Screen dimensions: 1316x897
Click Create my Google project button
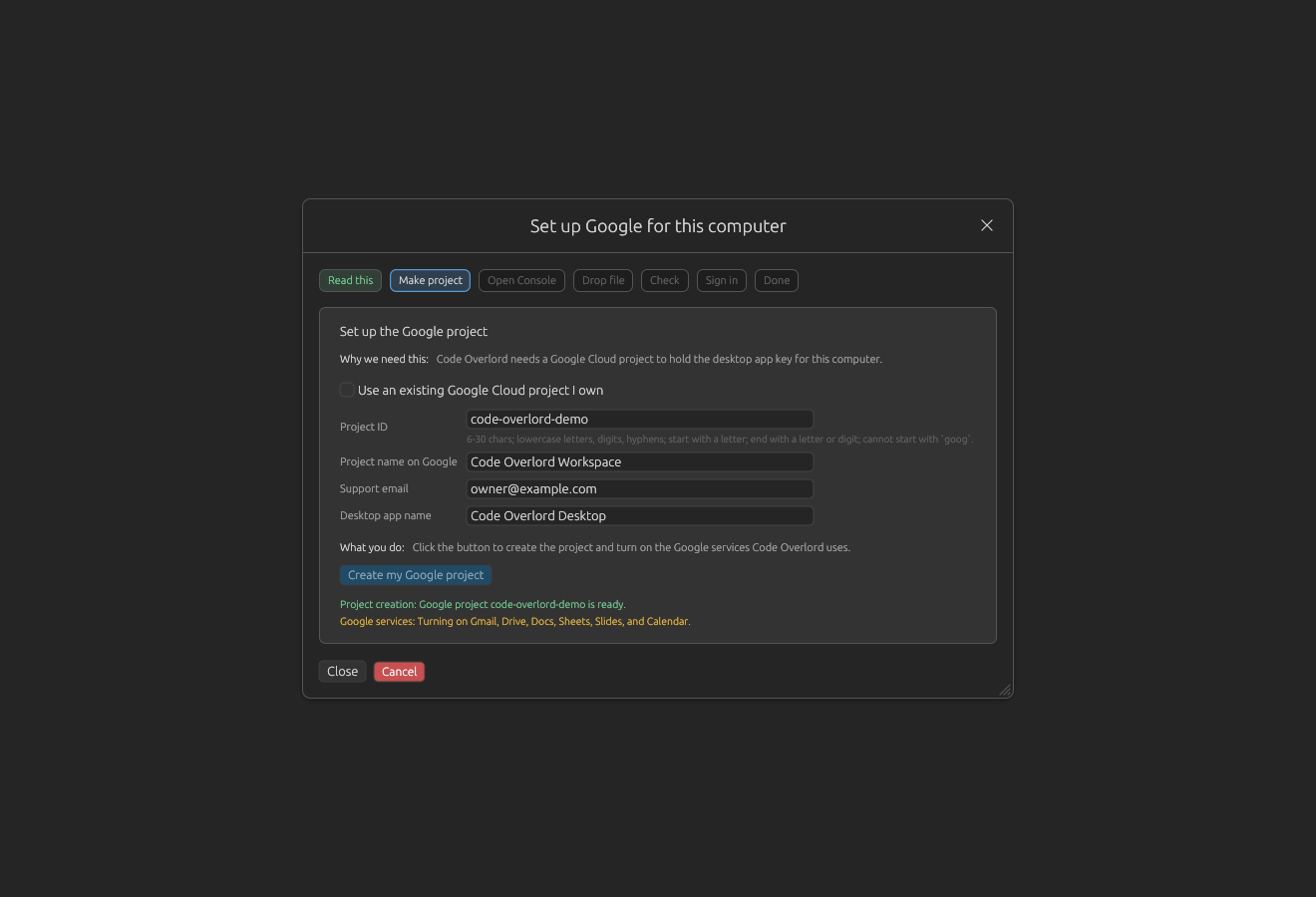click(x=416, y=575)
